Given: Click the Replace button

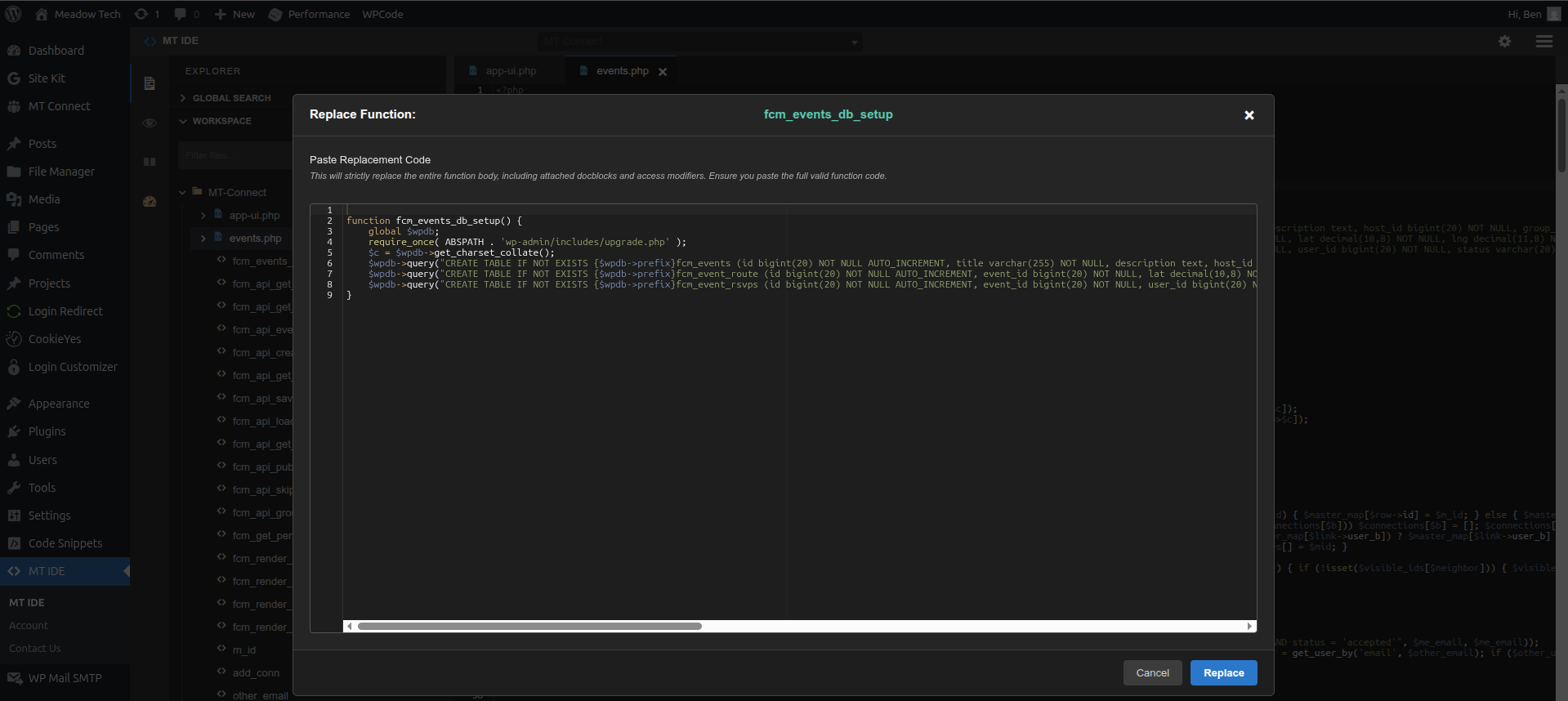Looking at the screenshot, I should (x=1223, y=673).
